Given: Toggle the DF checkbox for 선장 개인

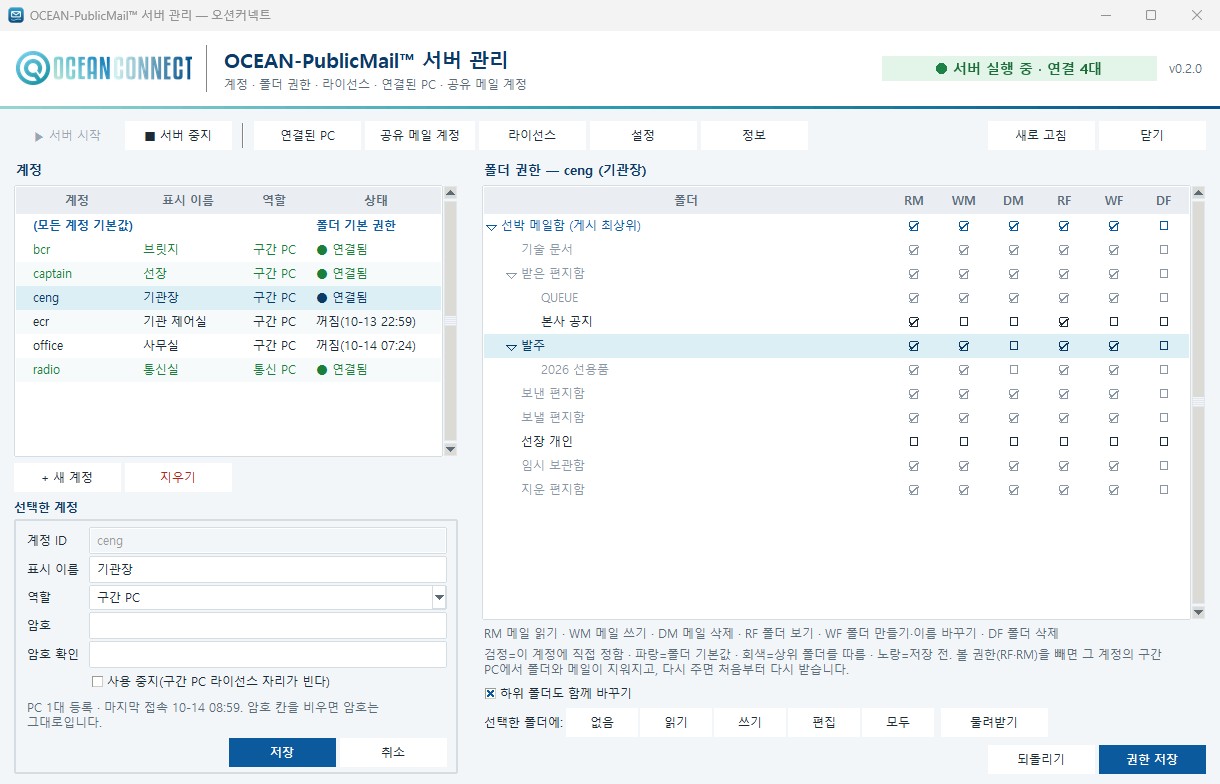Looking at the screenshot, I should point(1164,442).
